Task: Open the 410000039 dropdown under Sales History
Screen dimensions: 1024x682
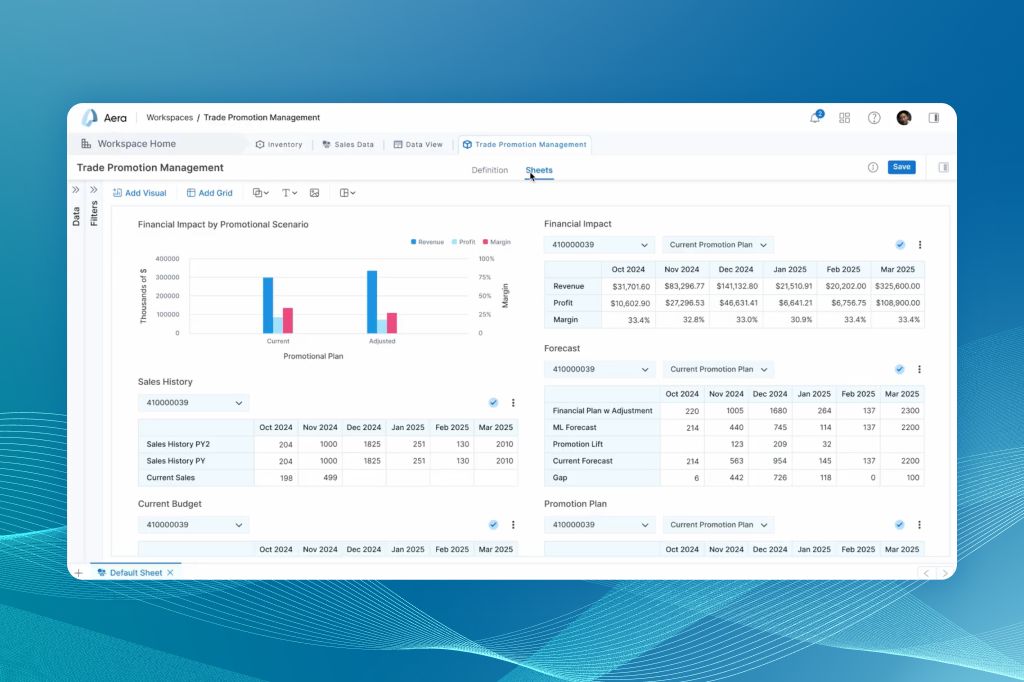Action: click(x=193, y=402)
